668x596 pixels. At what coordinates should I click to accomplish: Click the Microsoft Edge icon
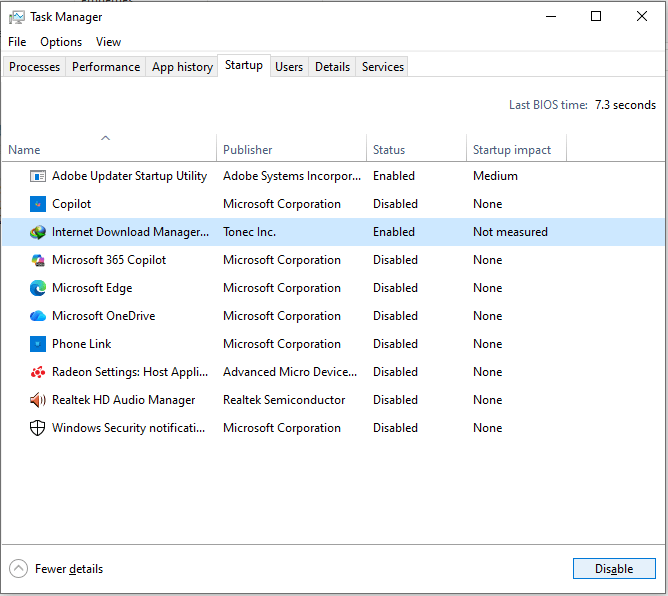pos(38,288)
